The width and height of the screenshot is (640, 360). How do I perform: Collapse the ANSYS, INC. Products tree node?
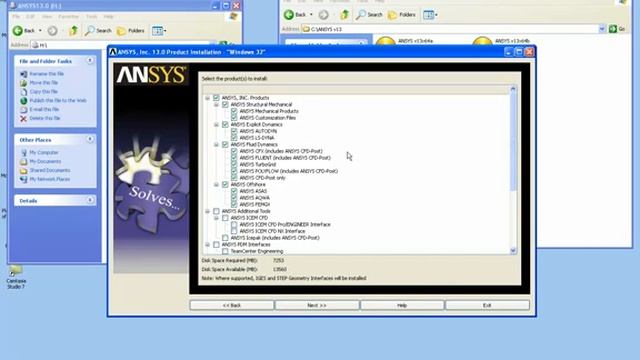[208, 98]
